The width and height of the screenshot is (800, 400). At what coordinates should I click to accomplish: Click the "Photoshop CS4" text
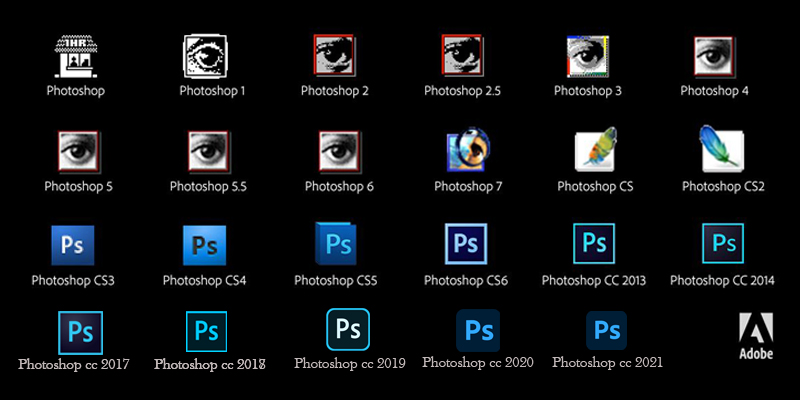tap(205, 280)
